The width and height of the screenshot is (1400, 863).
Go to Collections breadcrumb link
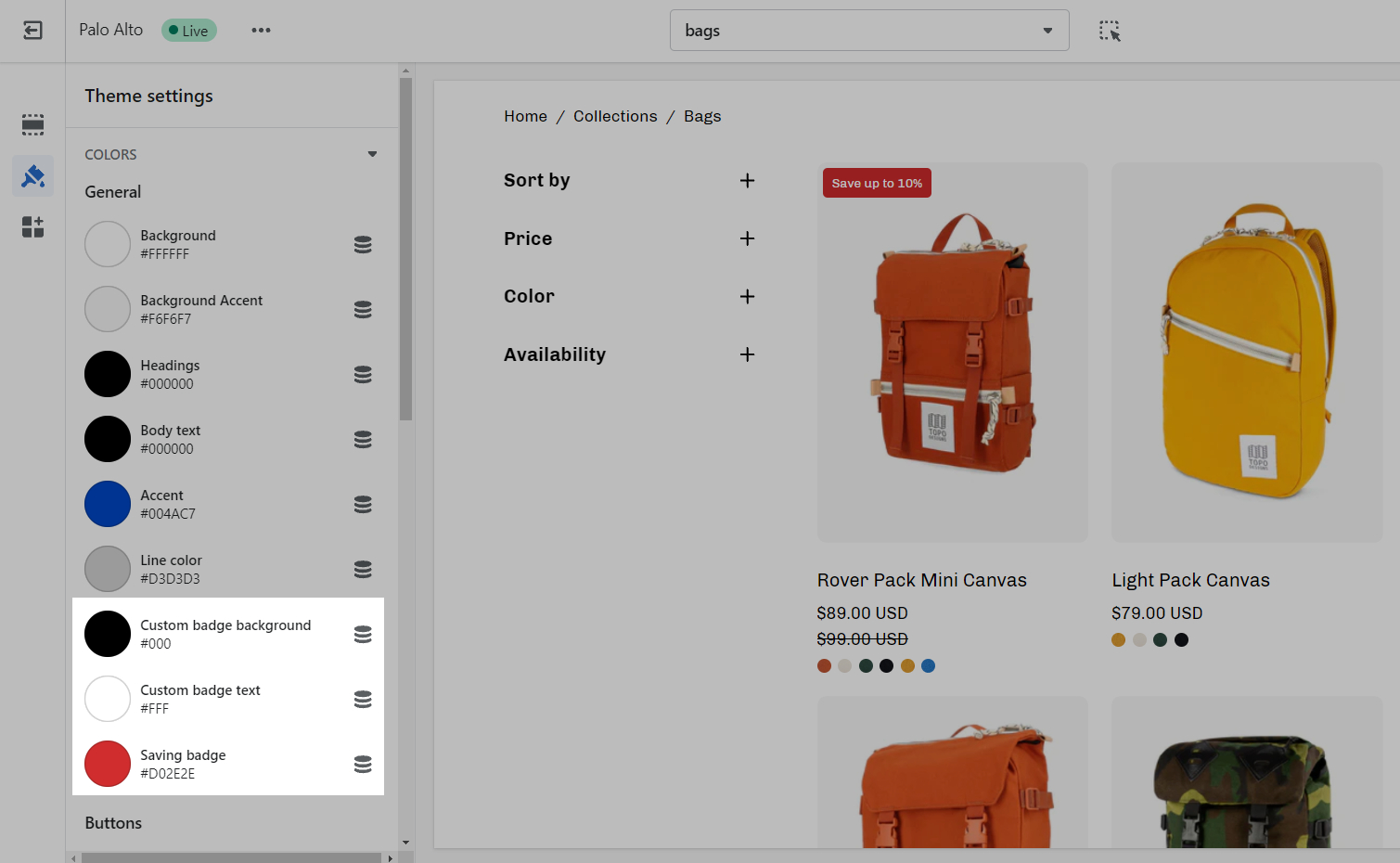coord(614,116)
